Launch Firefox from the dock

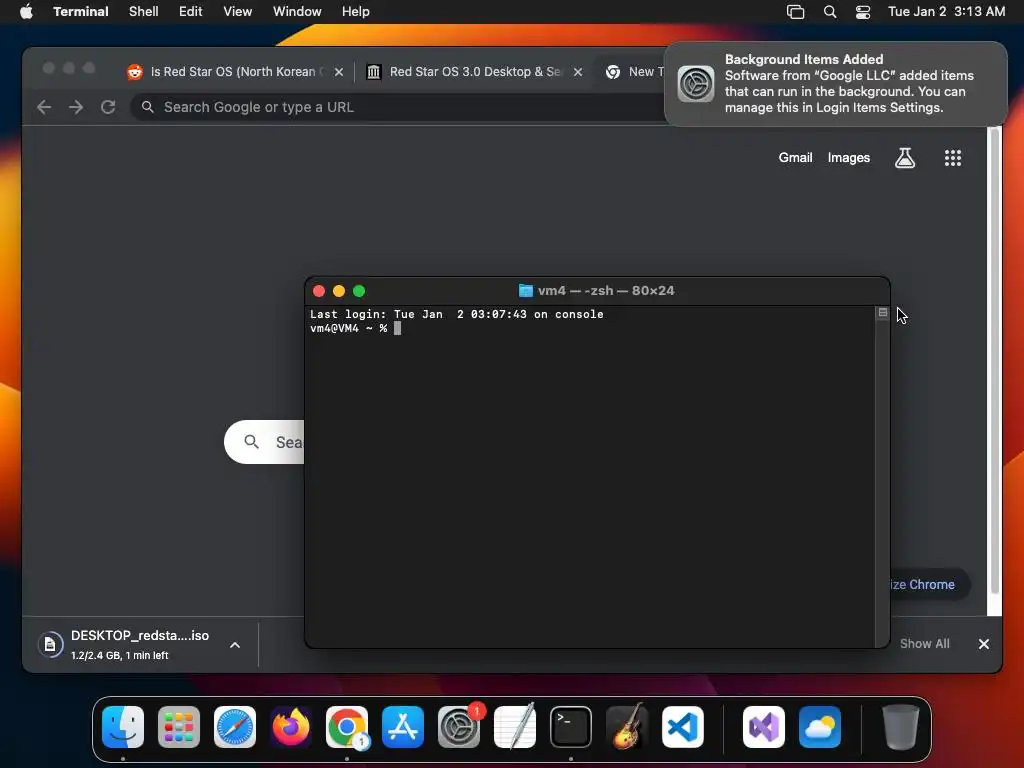[291, 727]
